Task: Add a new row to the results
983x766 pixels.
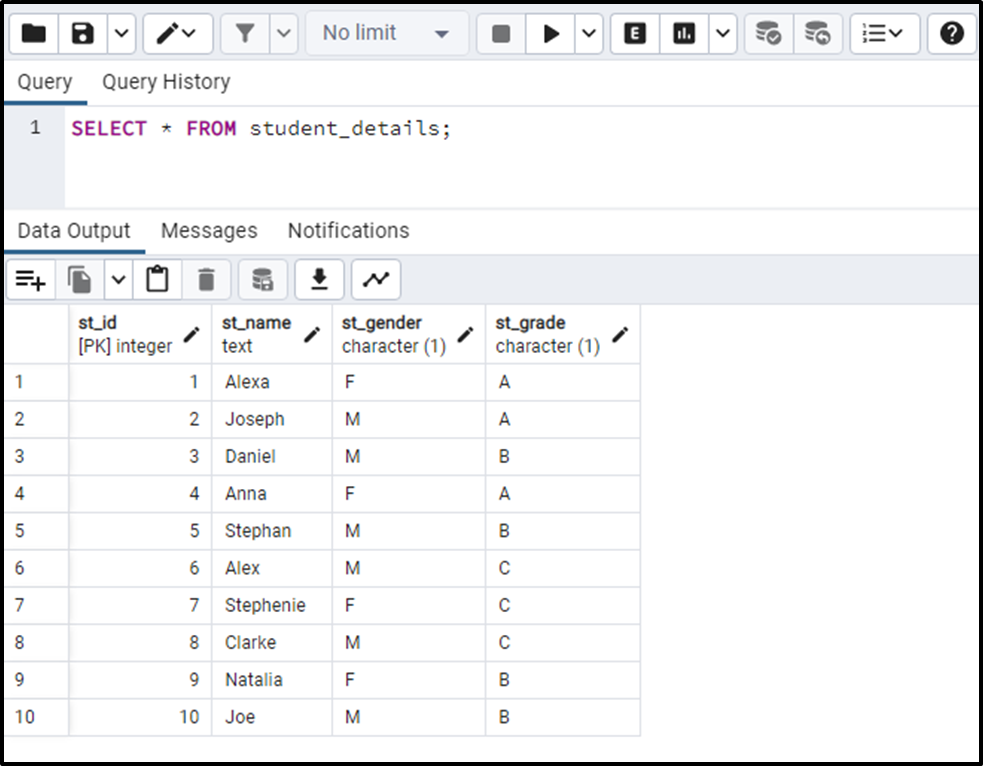Action: tap(30, 279)
